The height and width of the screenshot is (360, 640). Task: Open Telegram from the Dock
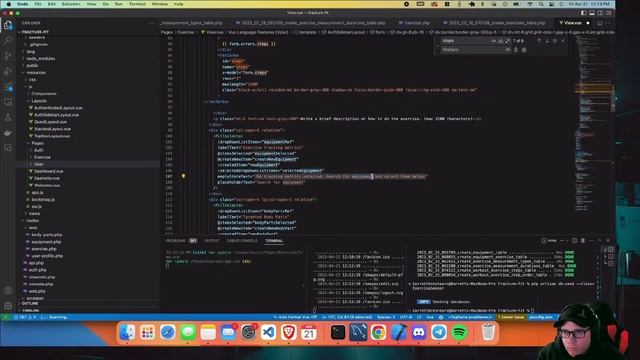[x=439, y=332]
